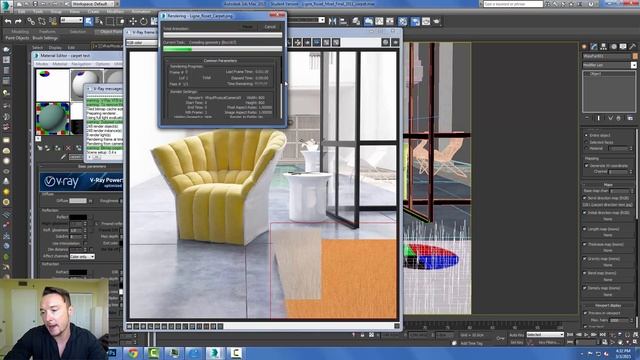Open the Display tab in command panel
Viewport: 640px width, 360px height.
[x=623, y=47]
